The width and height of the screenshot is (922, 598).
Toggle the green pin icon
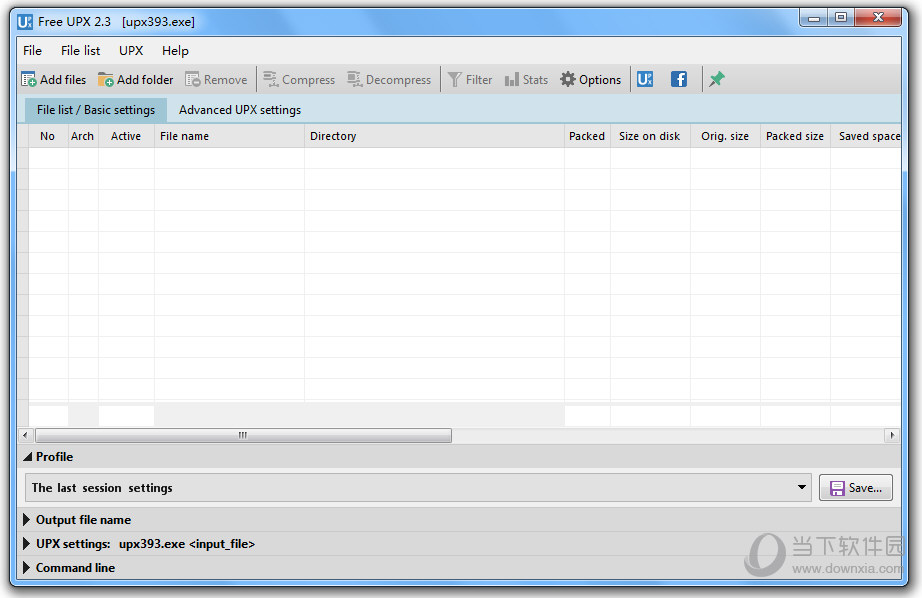click(x=717, y=79)
